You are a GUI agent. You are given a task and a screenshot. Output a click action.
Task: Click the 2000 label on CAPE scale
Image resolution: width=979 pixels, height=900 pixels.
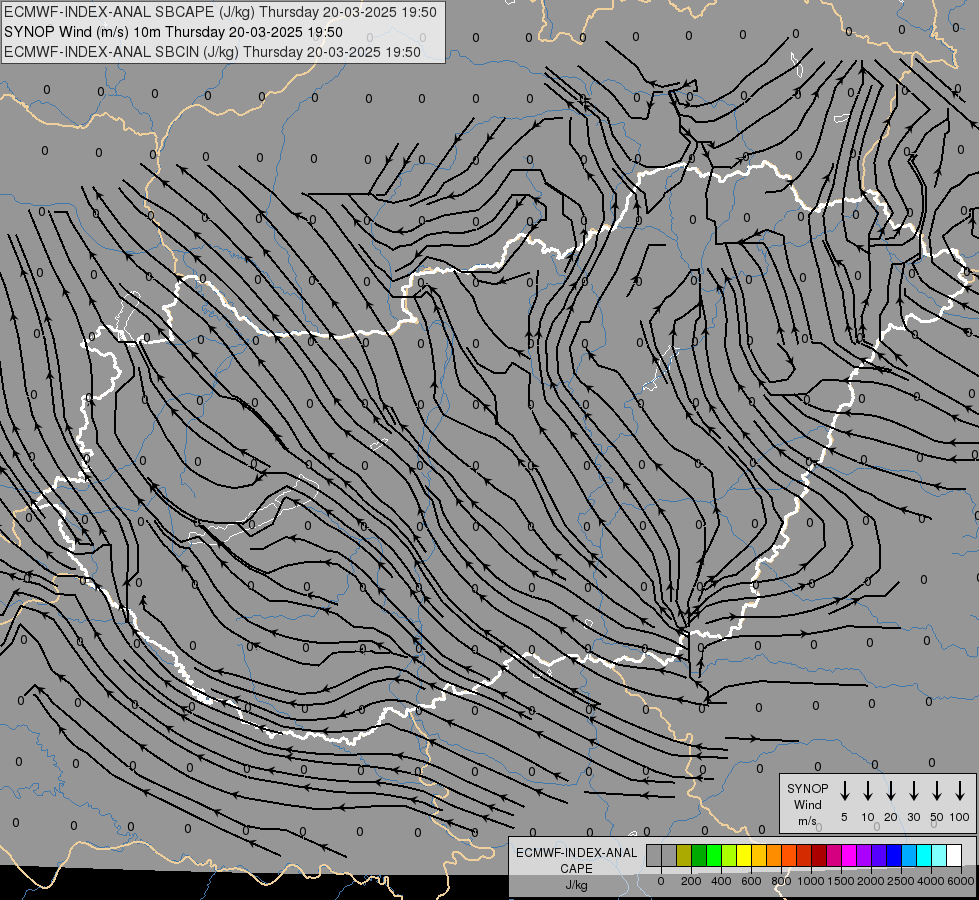click(871, 881)
